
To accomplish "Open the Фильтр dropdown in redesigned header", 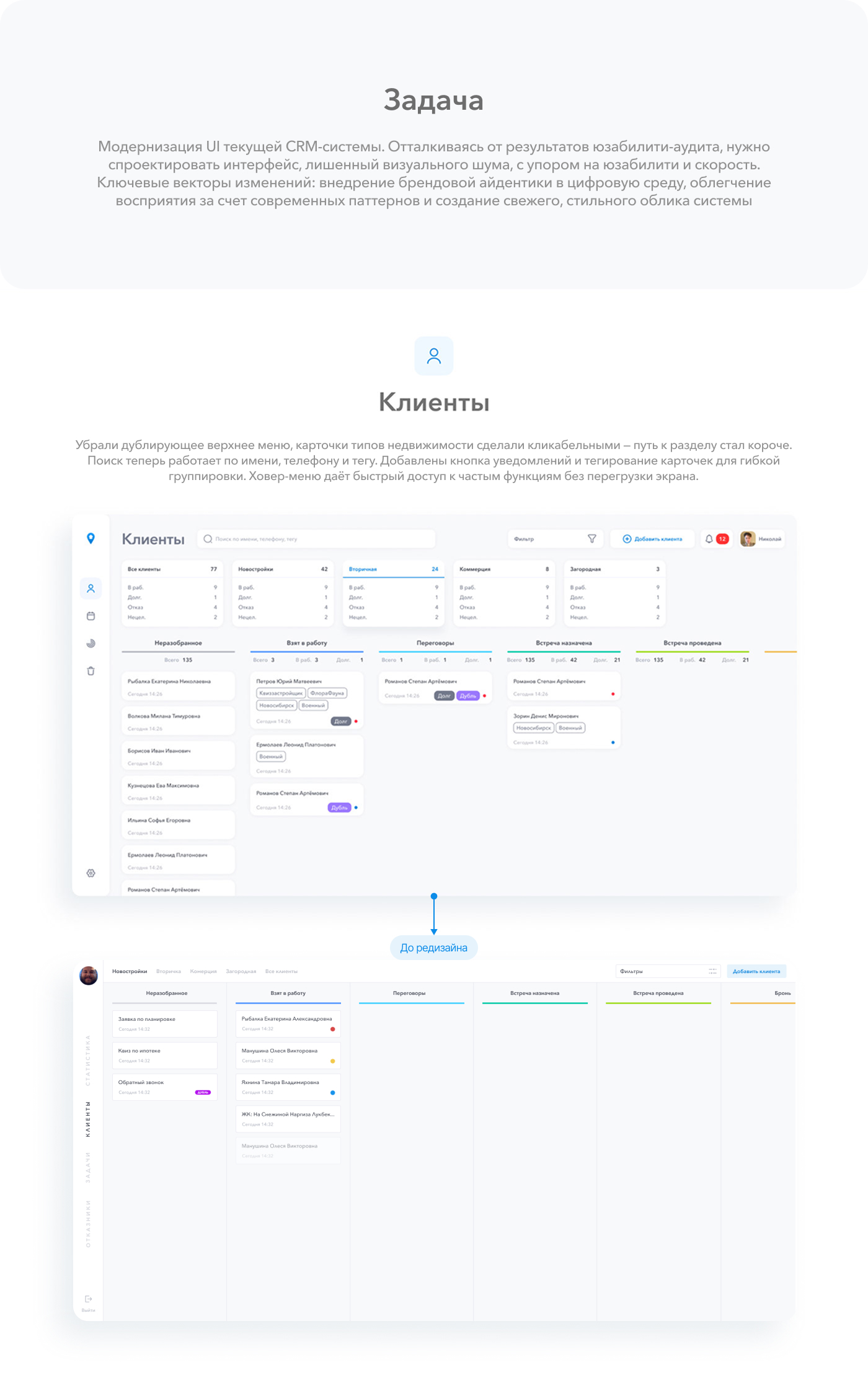I will pos(556,539).
